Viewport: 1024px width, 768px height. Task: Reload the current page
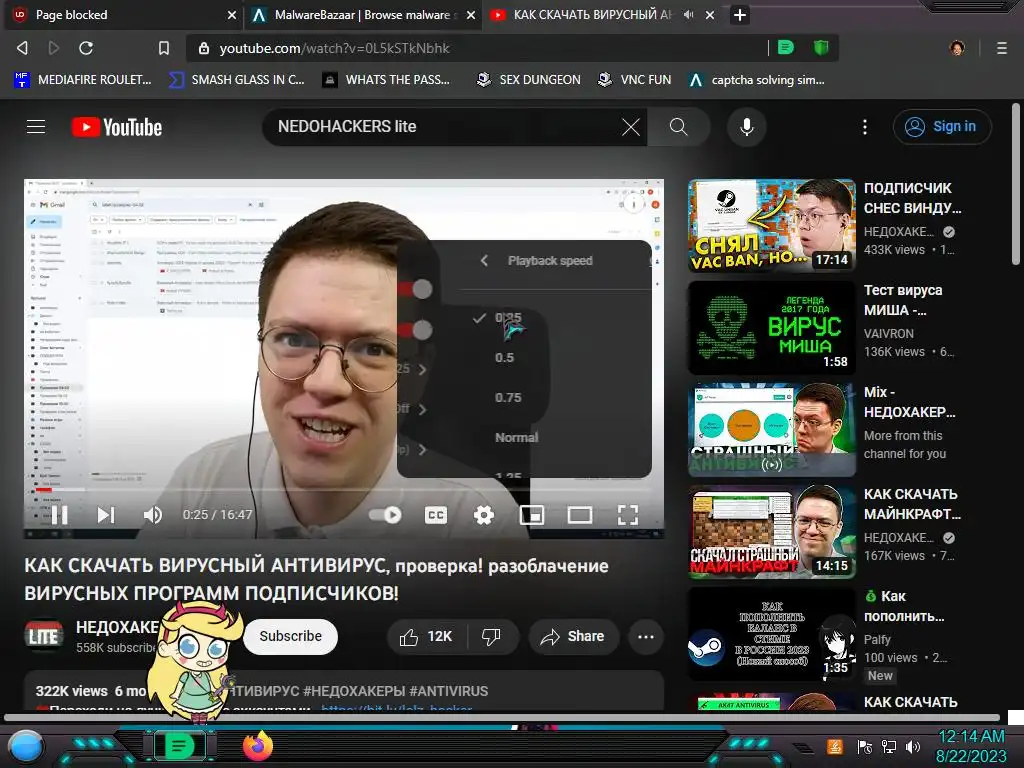click(x=86, y=48)
